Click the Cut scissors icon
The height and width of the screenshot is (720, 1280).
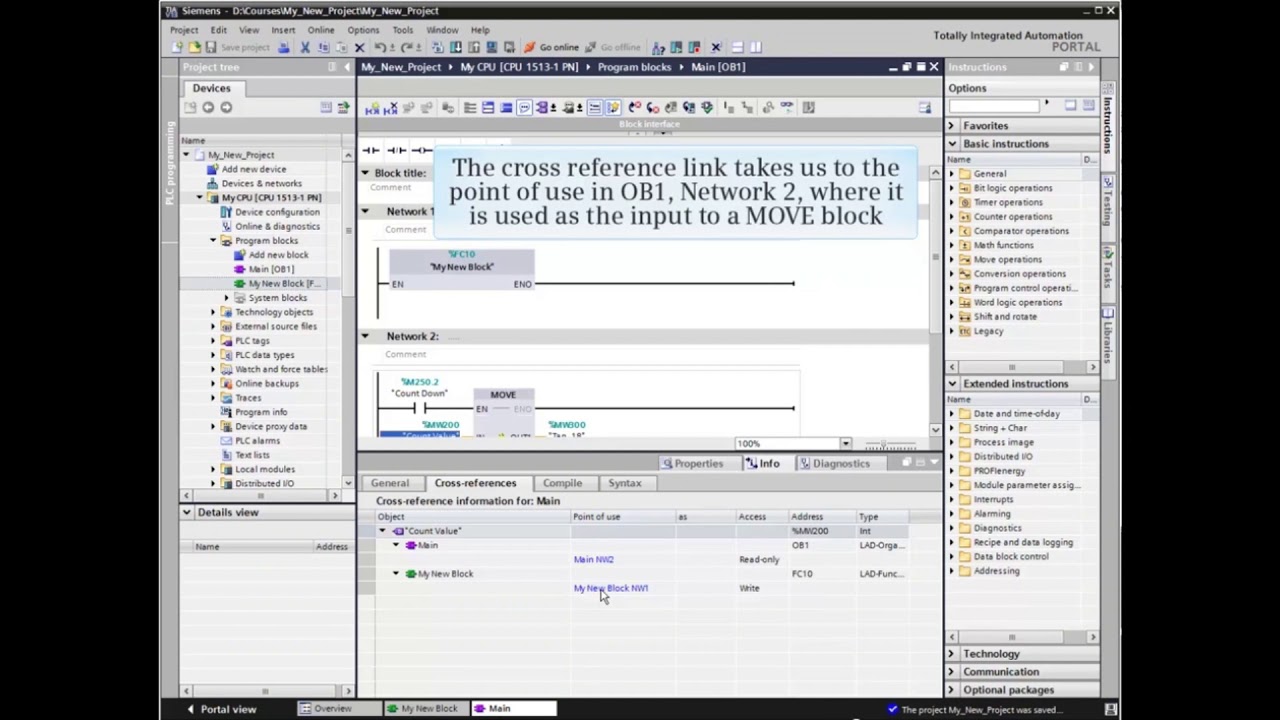(305, 47)
